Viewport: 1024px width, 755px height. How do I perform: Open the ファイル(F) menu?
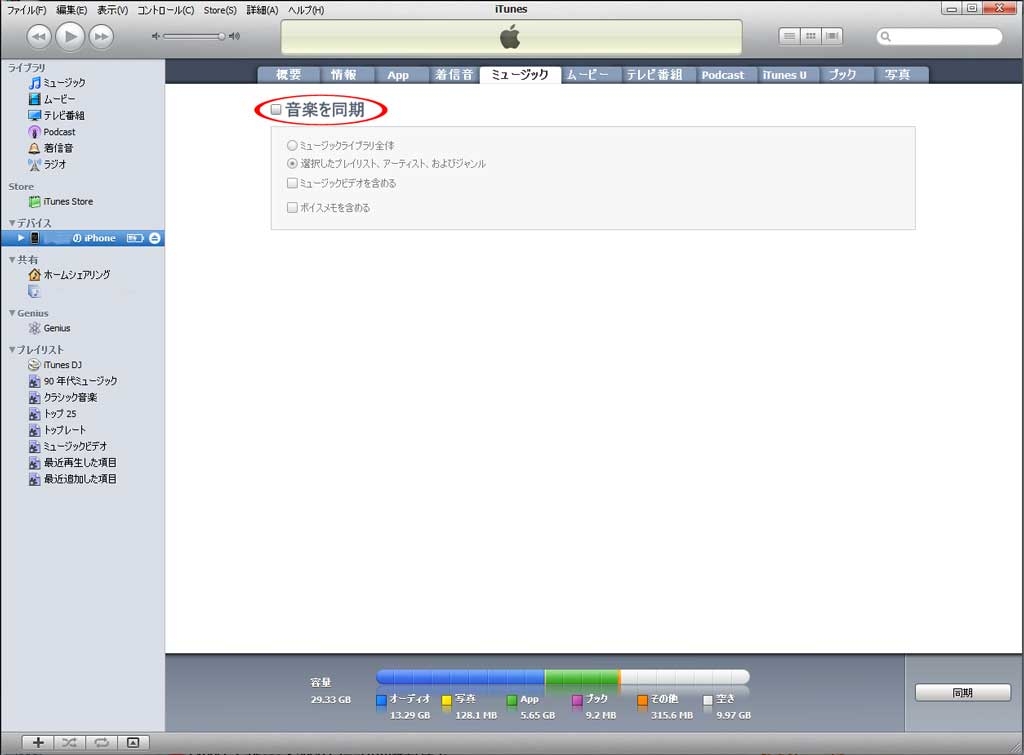27,10
